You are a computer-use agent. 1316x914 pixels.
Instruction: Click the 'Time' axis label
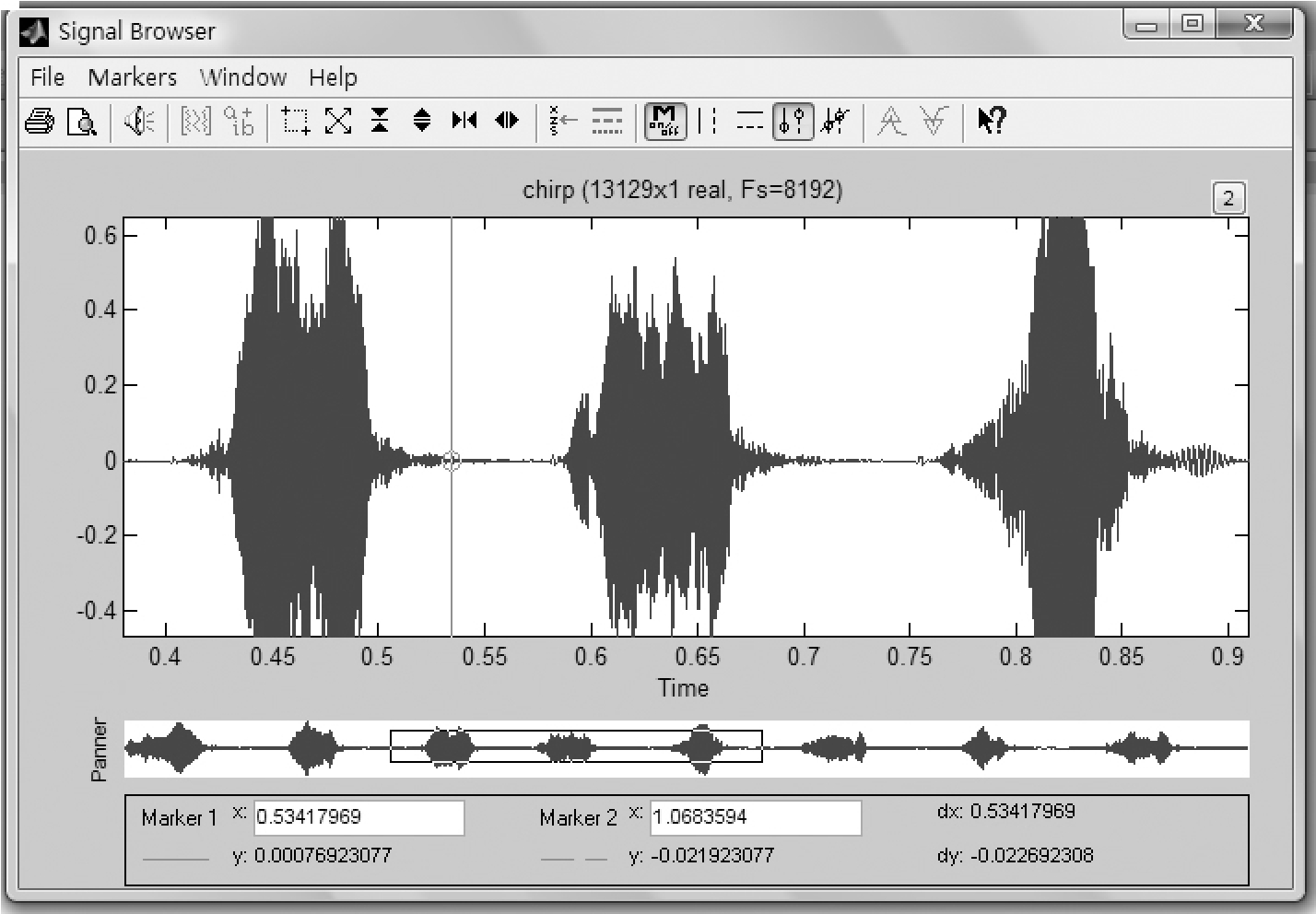tap(683, 688)
